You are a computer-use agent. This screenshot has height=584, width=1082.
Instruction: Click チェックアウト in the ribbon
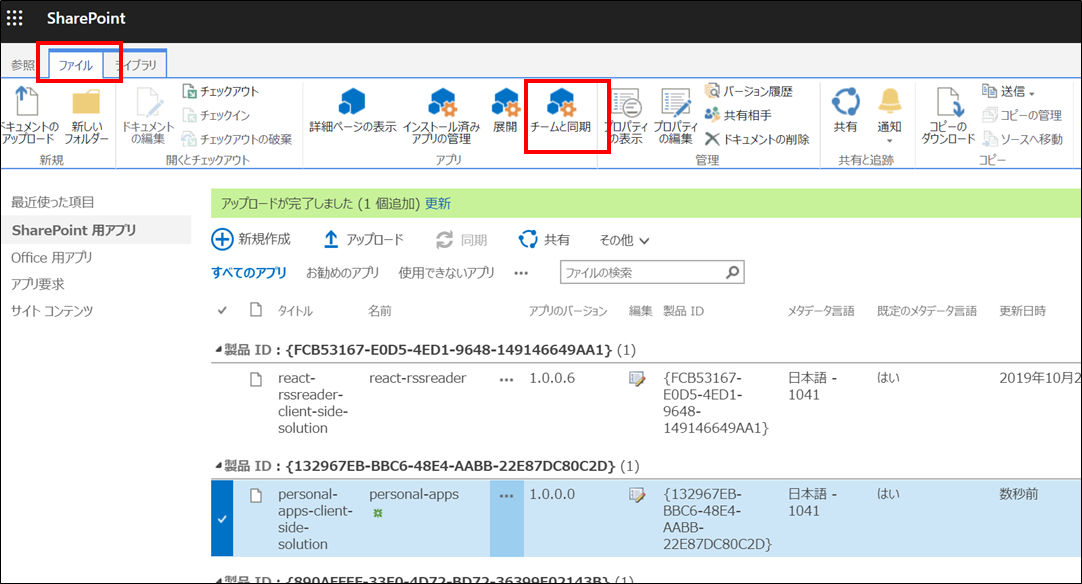[x=220, y=91]
